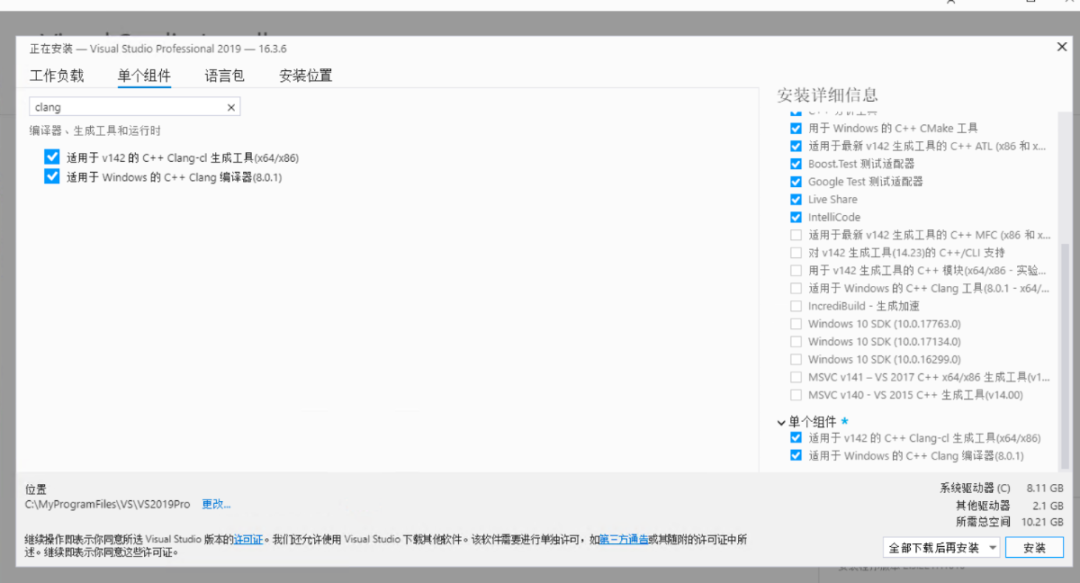Open the 许可证 license link
This screenshot has height=583, width=1080.
[249, 540]
